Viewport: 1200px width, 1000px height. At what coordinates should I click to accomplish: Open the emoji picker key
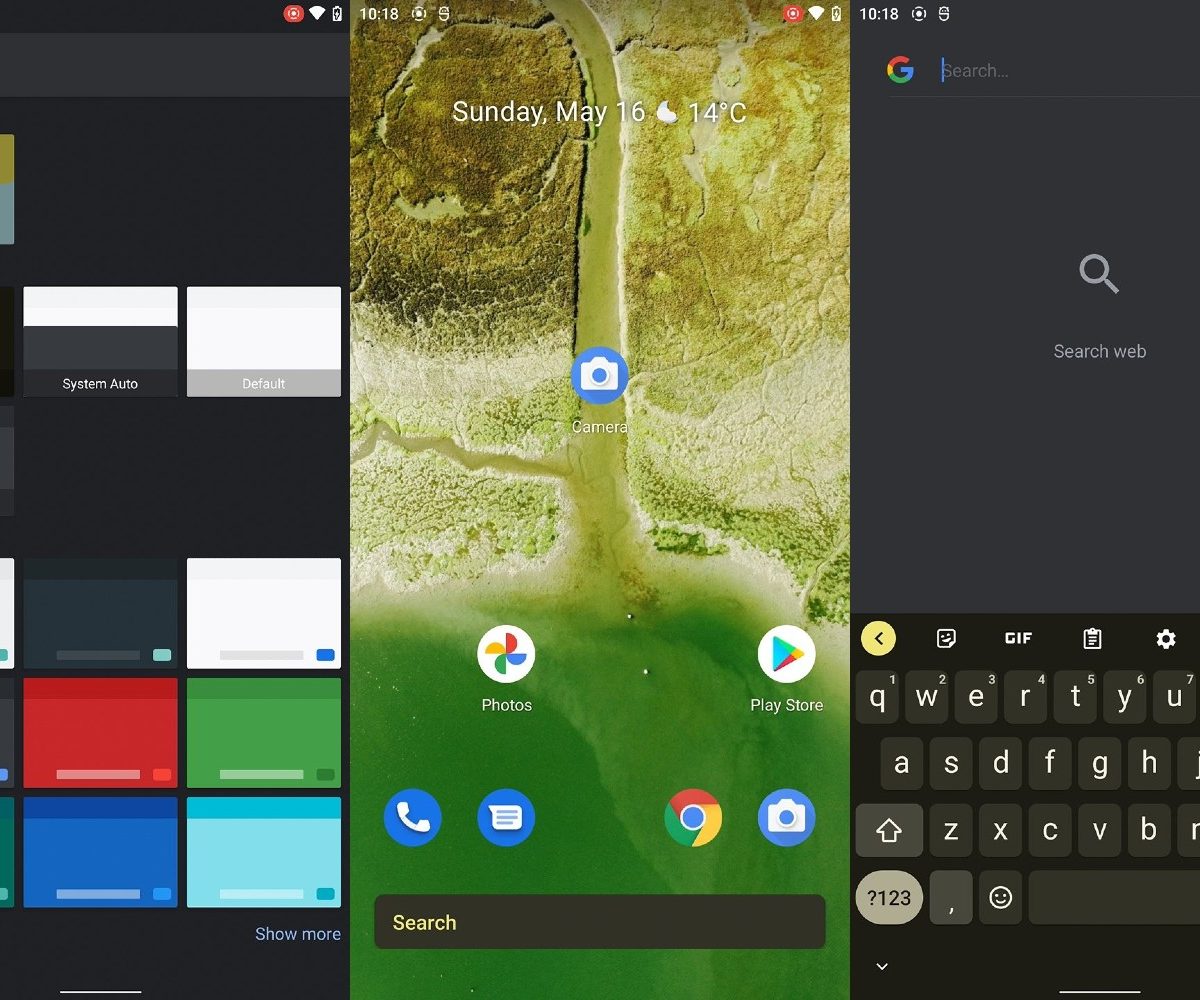click(1001, 897)
